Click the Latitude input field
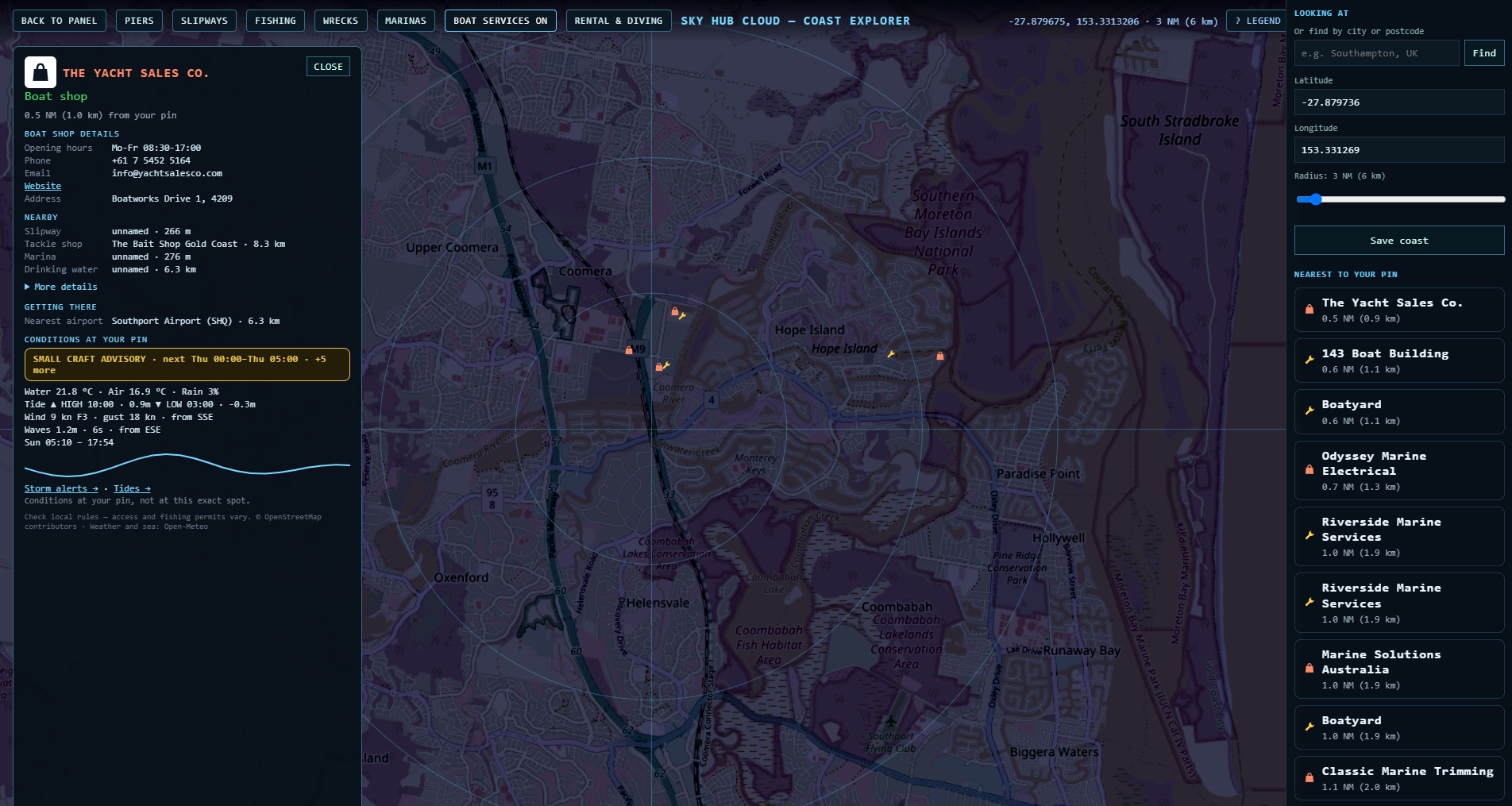The image size is (1512, 806). 1399,102
